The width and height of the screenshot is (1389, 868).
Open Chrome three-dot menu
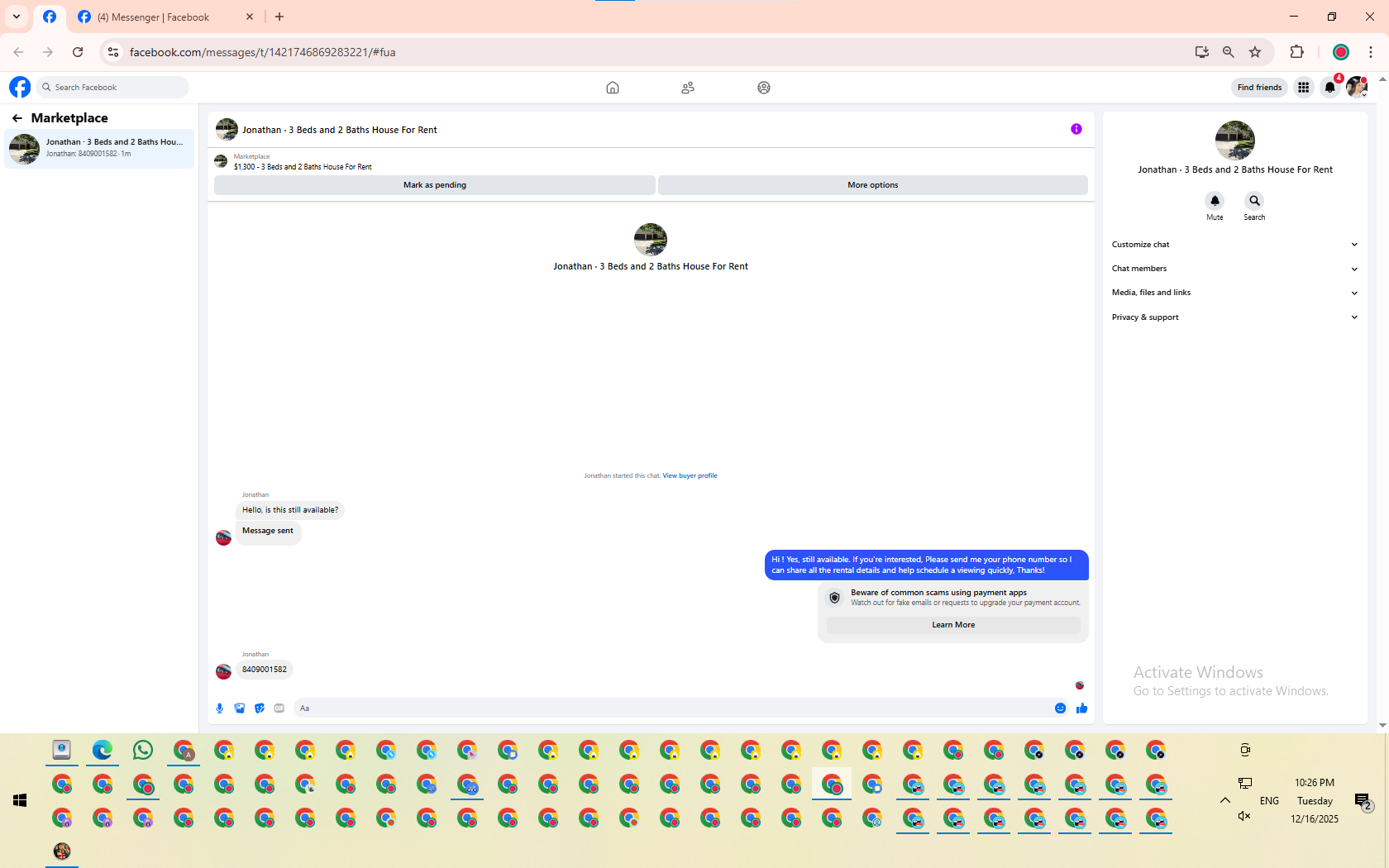pos(1371,52)
